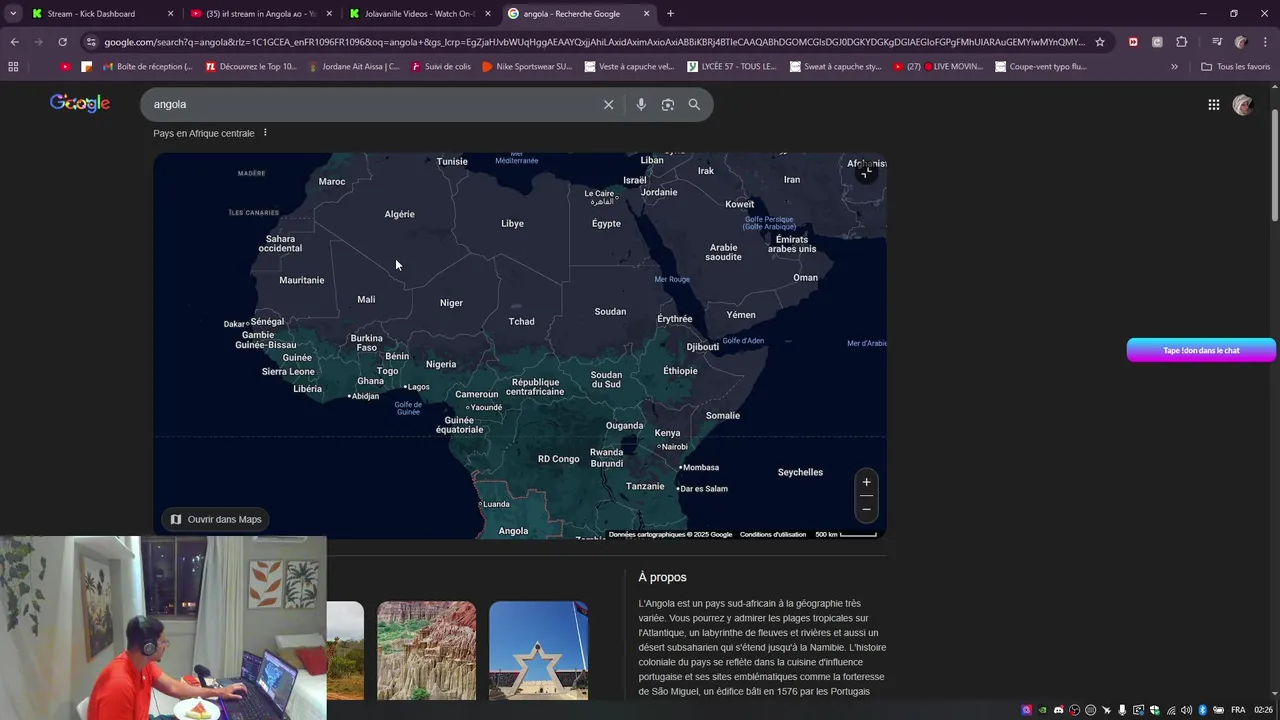Open LIVE MOVIN YouTube bookmark

(x=938, y=66)
